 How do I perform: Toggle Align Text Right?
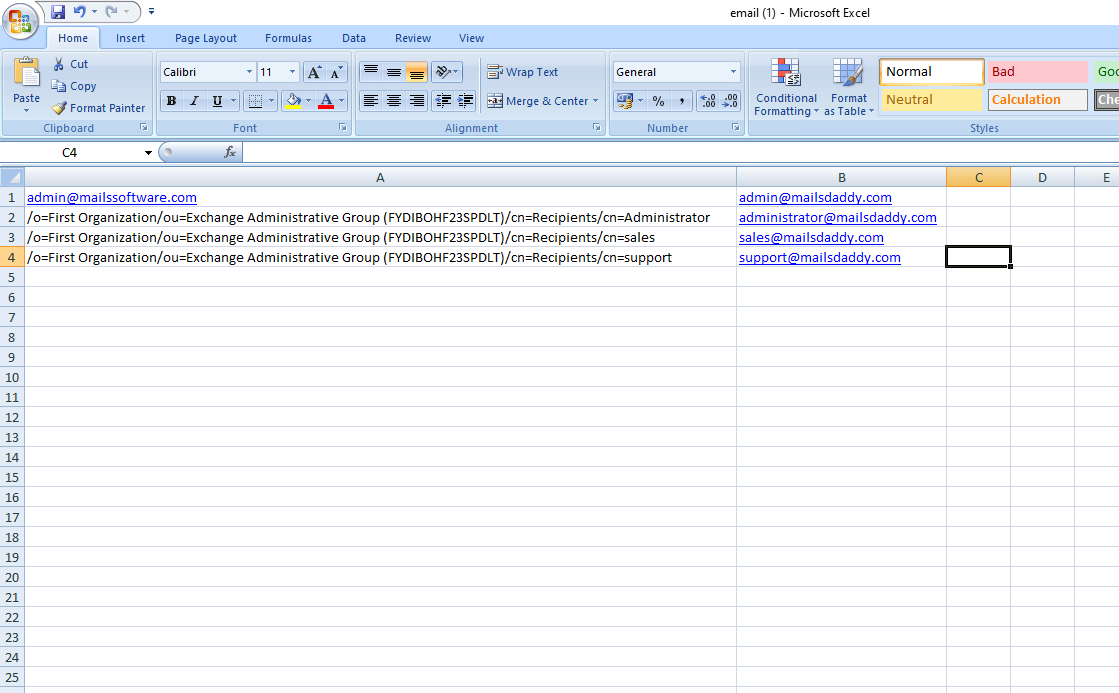coord(416,101)
